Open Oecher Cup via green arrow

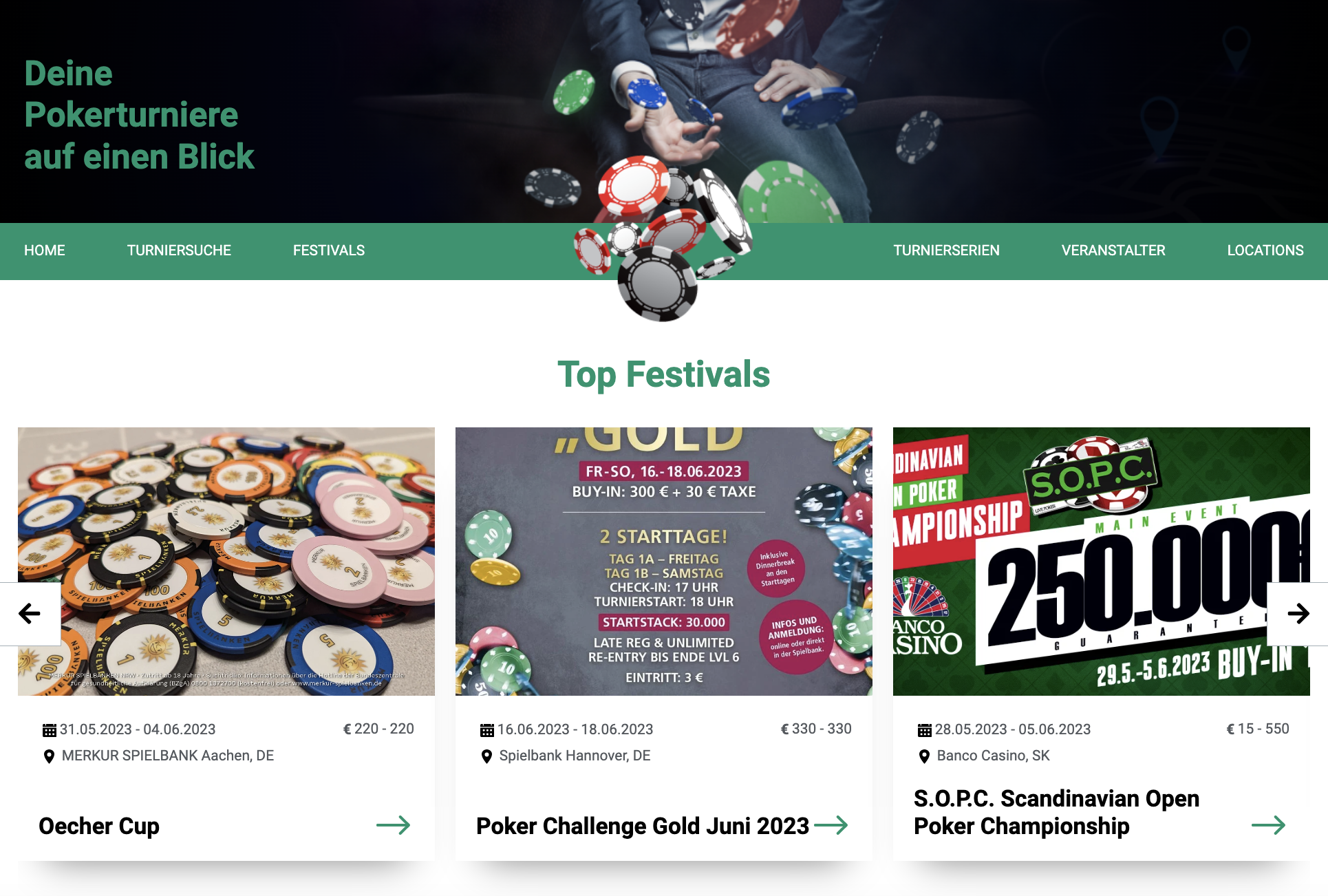click(x=393, y=825)
